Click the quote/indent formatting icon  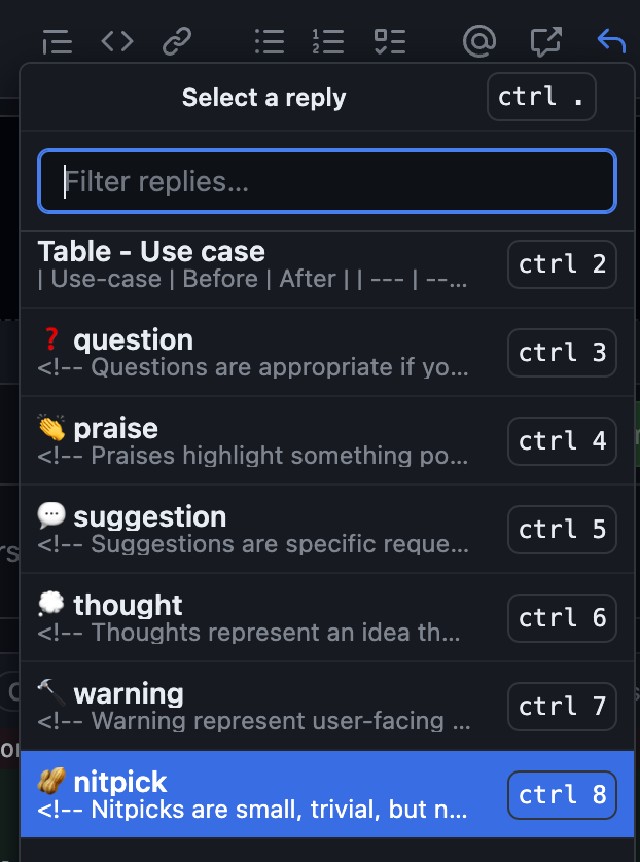point(57,42)
